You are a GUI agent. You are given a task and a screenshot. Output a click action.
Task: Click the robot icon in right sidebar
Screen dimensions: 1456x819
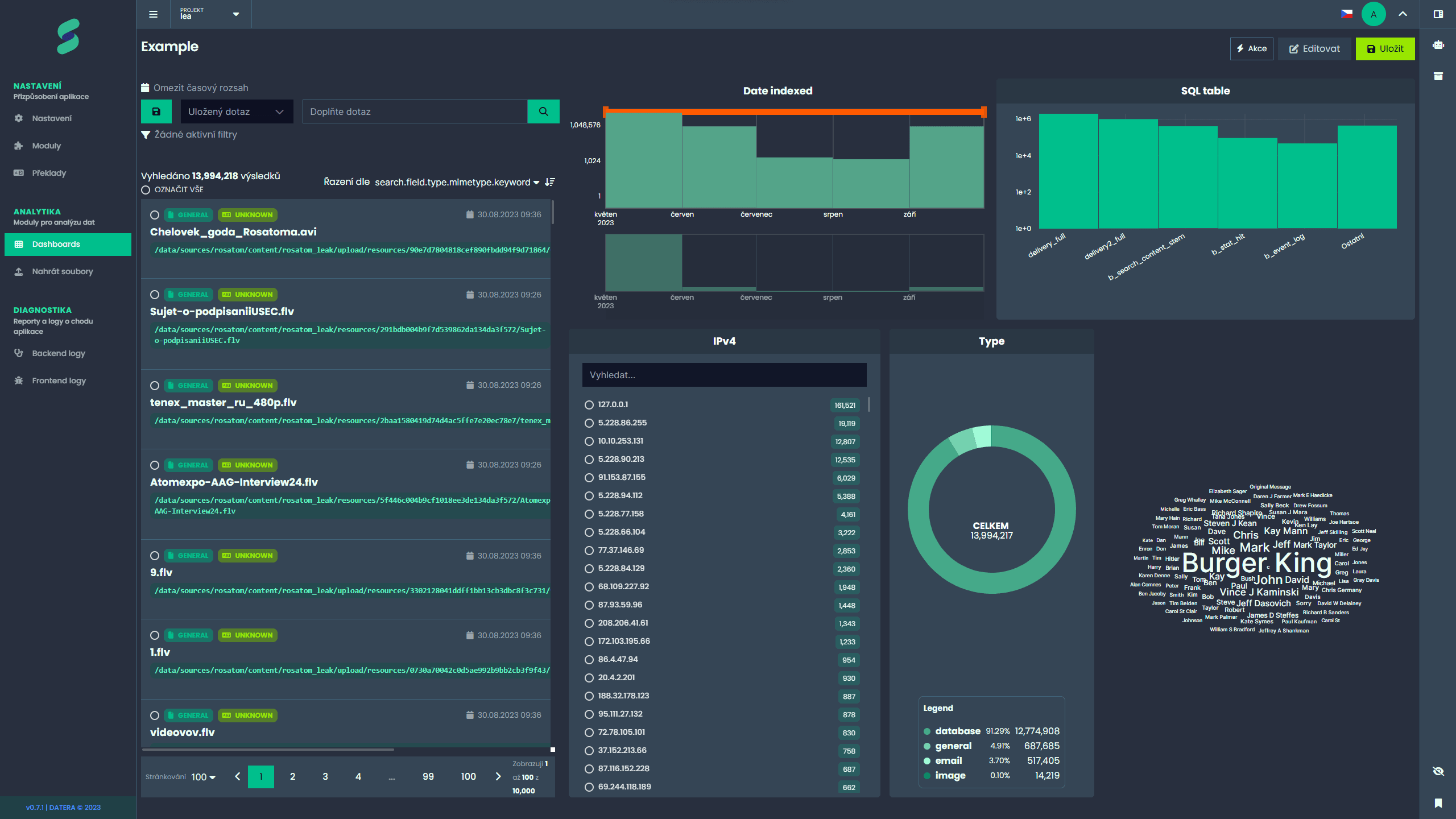[x=1438, y=45]
